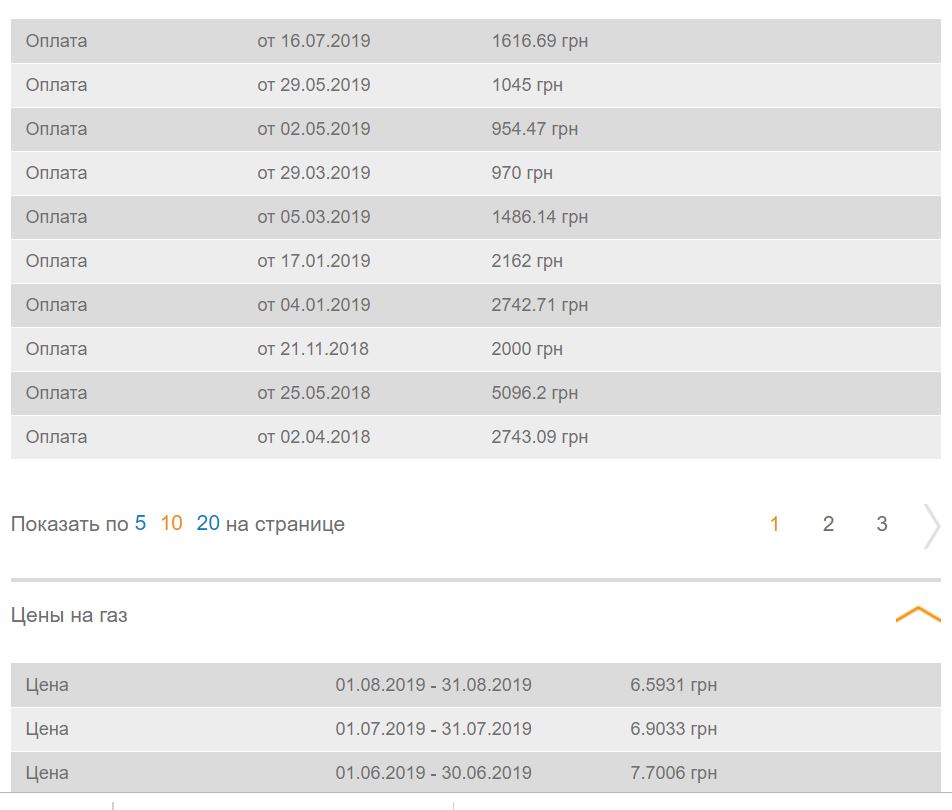Viewport: 952px width, 810px height.
Task: Select payment row from 29.05.2019
Action: [x=476, y=85]
